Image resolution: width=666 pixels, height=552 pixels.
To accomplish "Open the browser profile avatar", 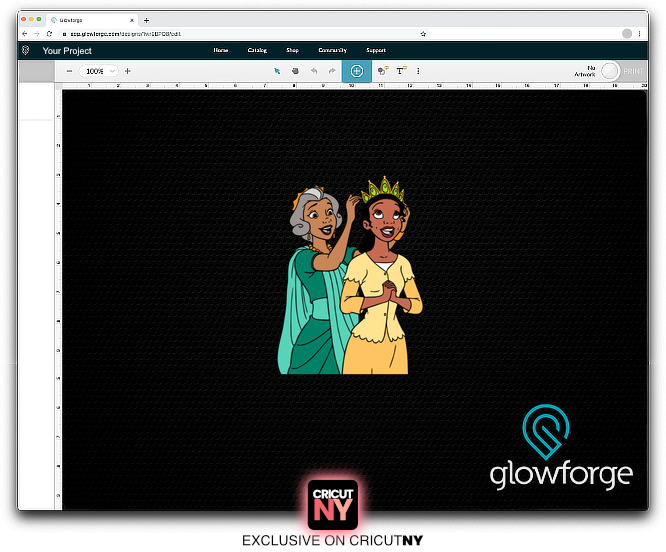I will click(x=627, y=34).
